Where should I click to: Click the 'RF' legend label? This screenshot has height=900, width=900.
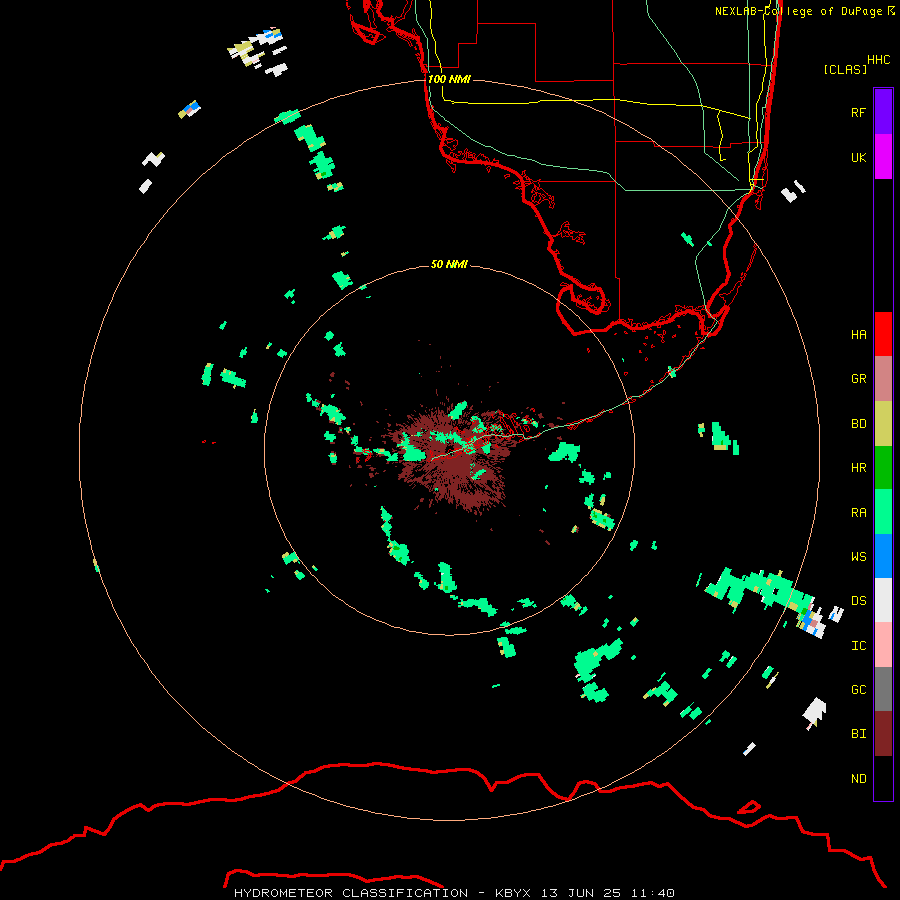click(x=858, y=112)
